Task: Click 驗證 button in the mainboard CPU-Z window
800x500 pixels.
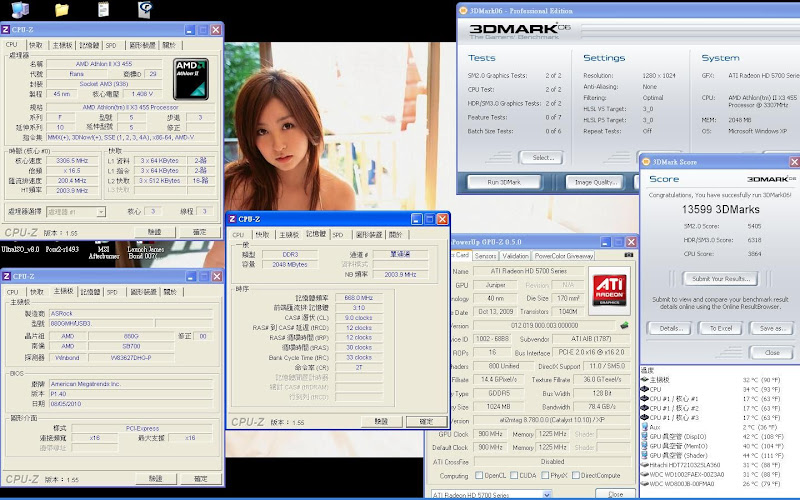Action: (155, 479)
